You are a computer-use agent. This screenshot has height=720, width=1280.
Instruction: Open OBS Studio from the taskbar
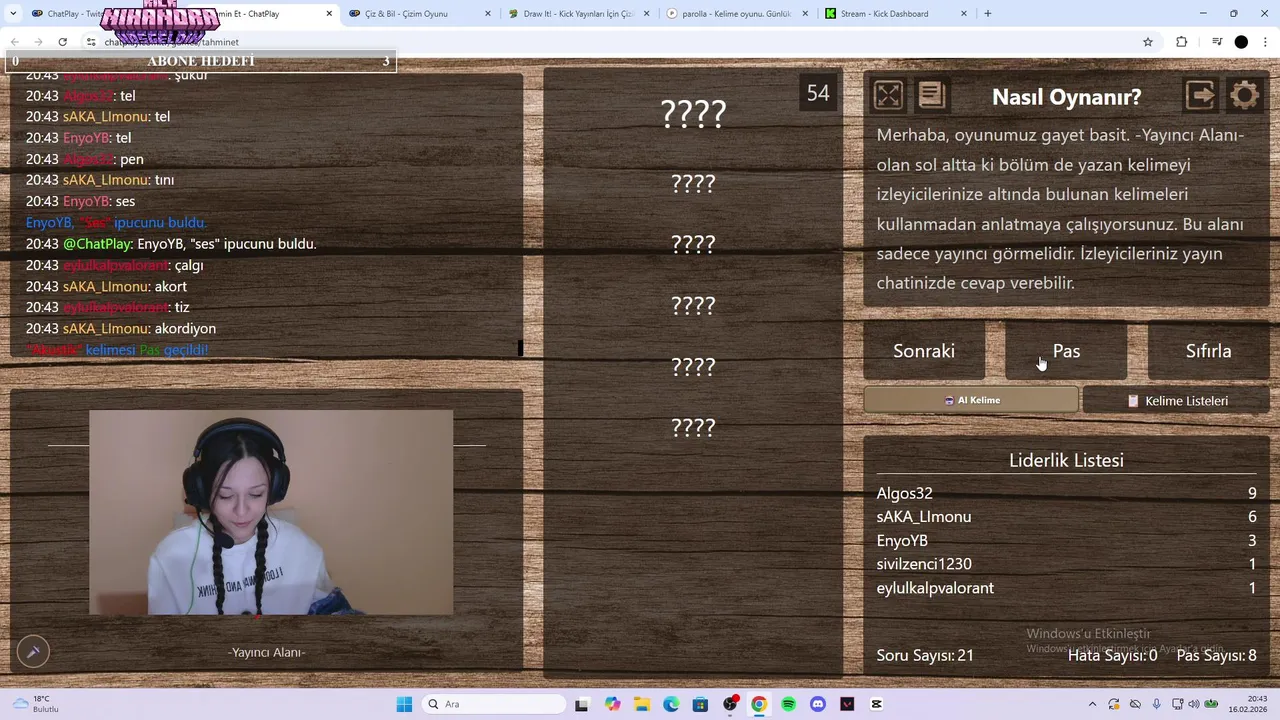click(730, 704)
